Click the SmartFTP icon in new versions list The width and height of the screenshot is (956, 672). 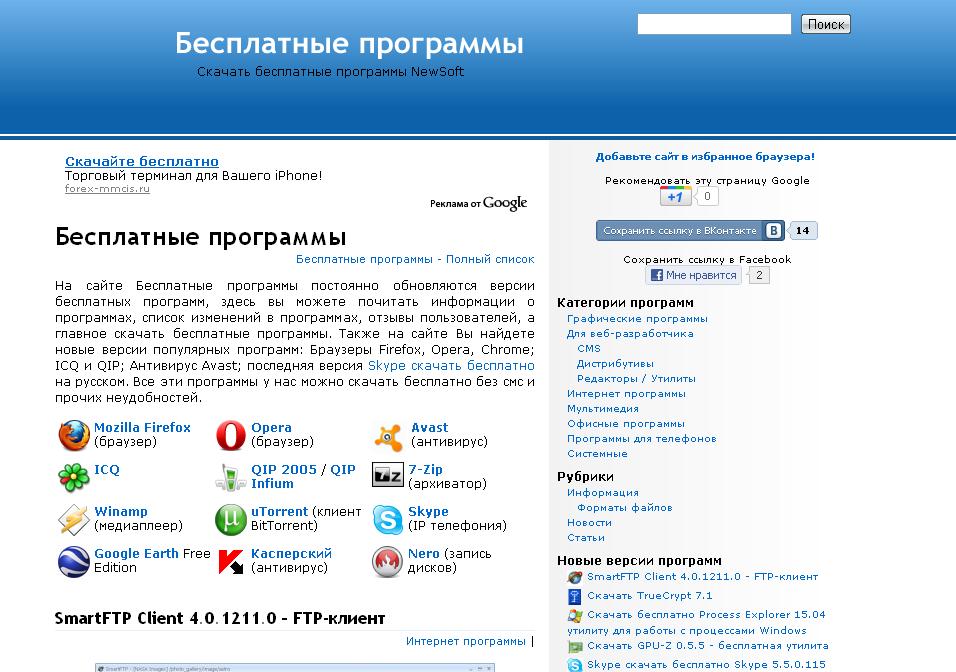(574, 577)
